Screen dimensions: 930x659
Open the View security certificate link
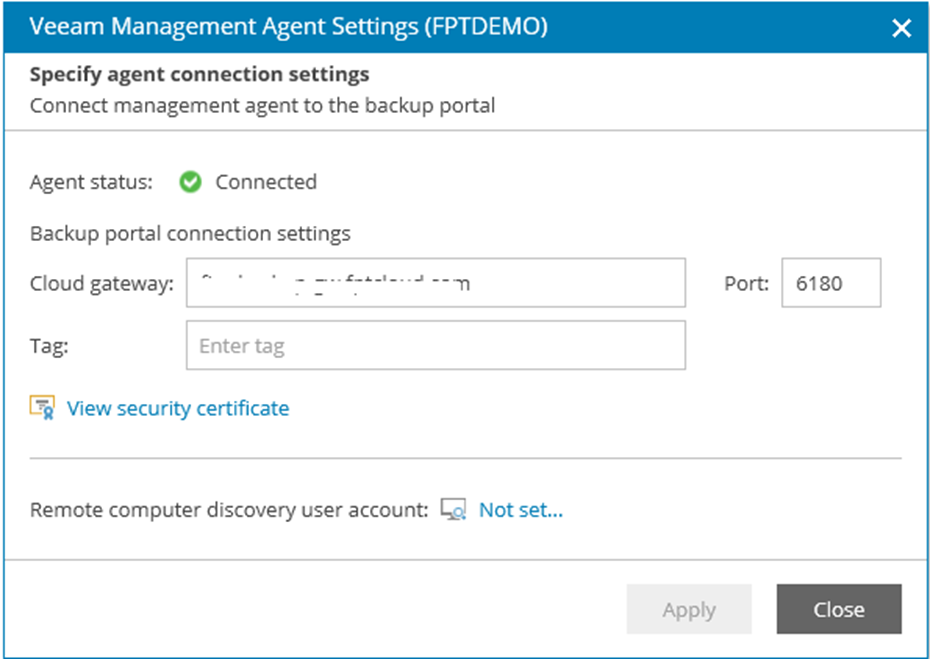177,408
